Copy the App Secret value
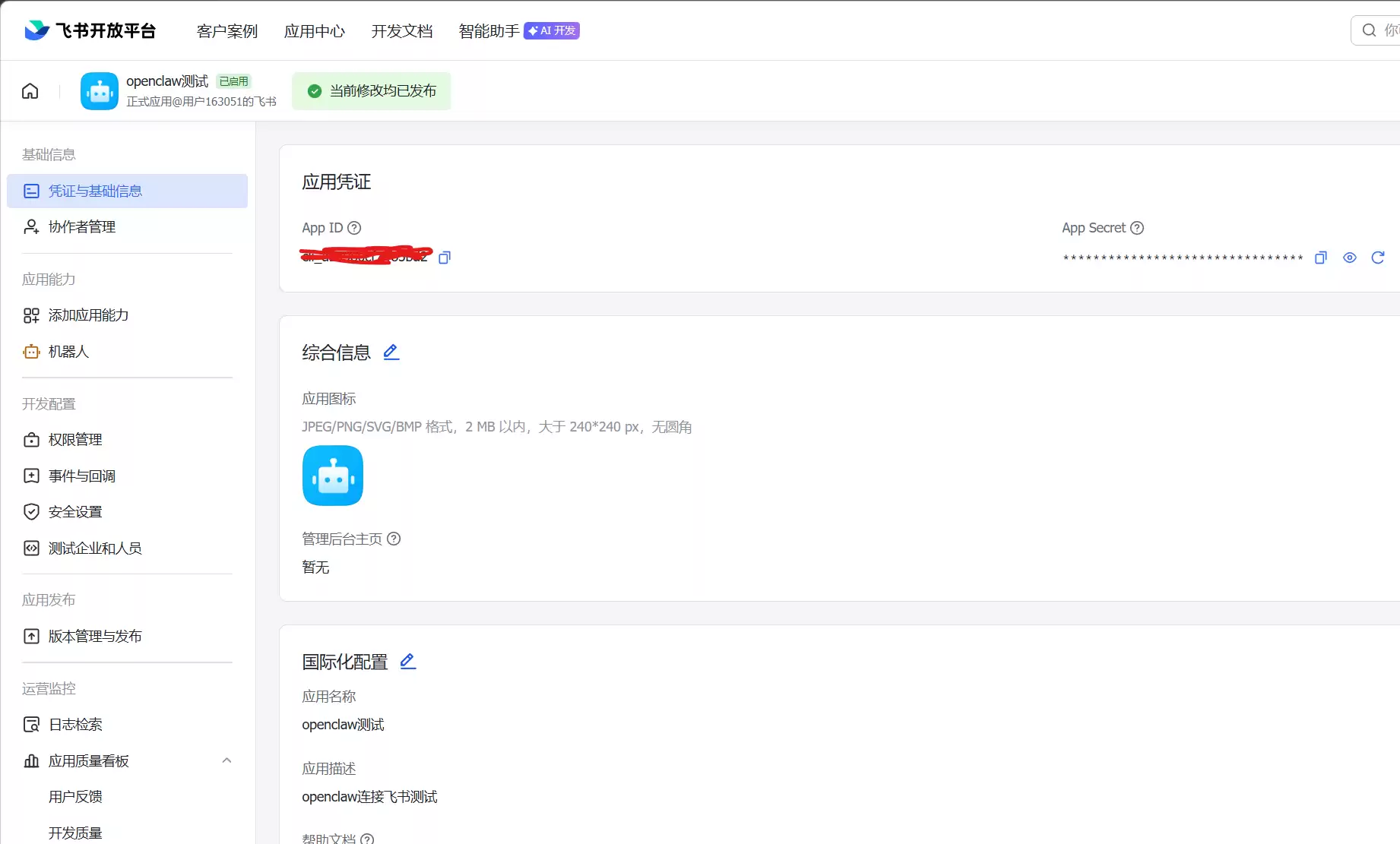Image resolution: width=1400 pixels, height=844 pixels. tap(1321, 258)
